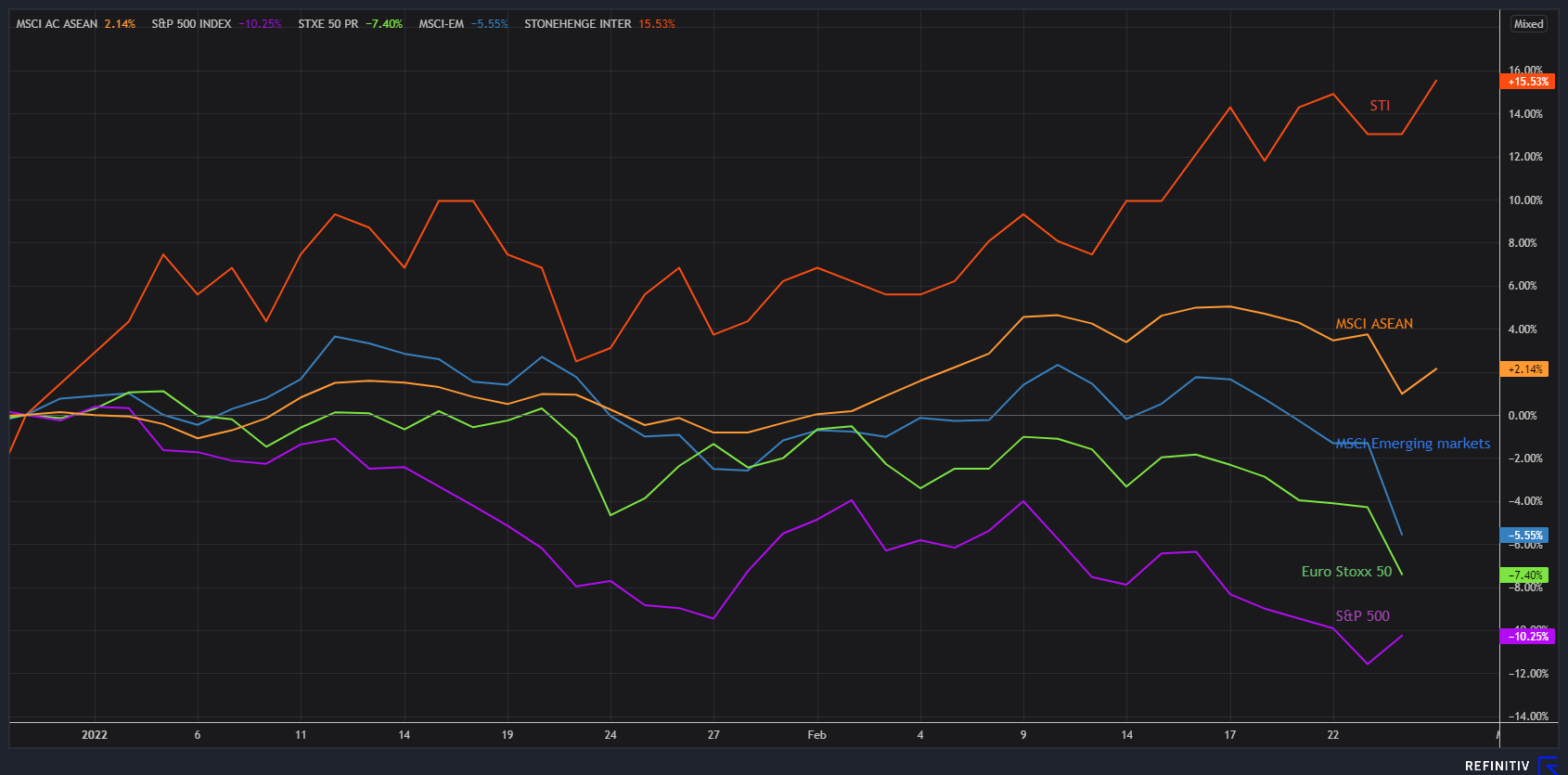
Task: Click the STXE 50 PR legend item
Action: [x=350, y=24]
